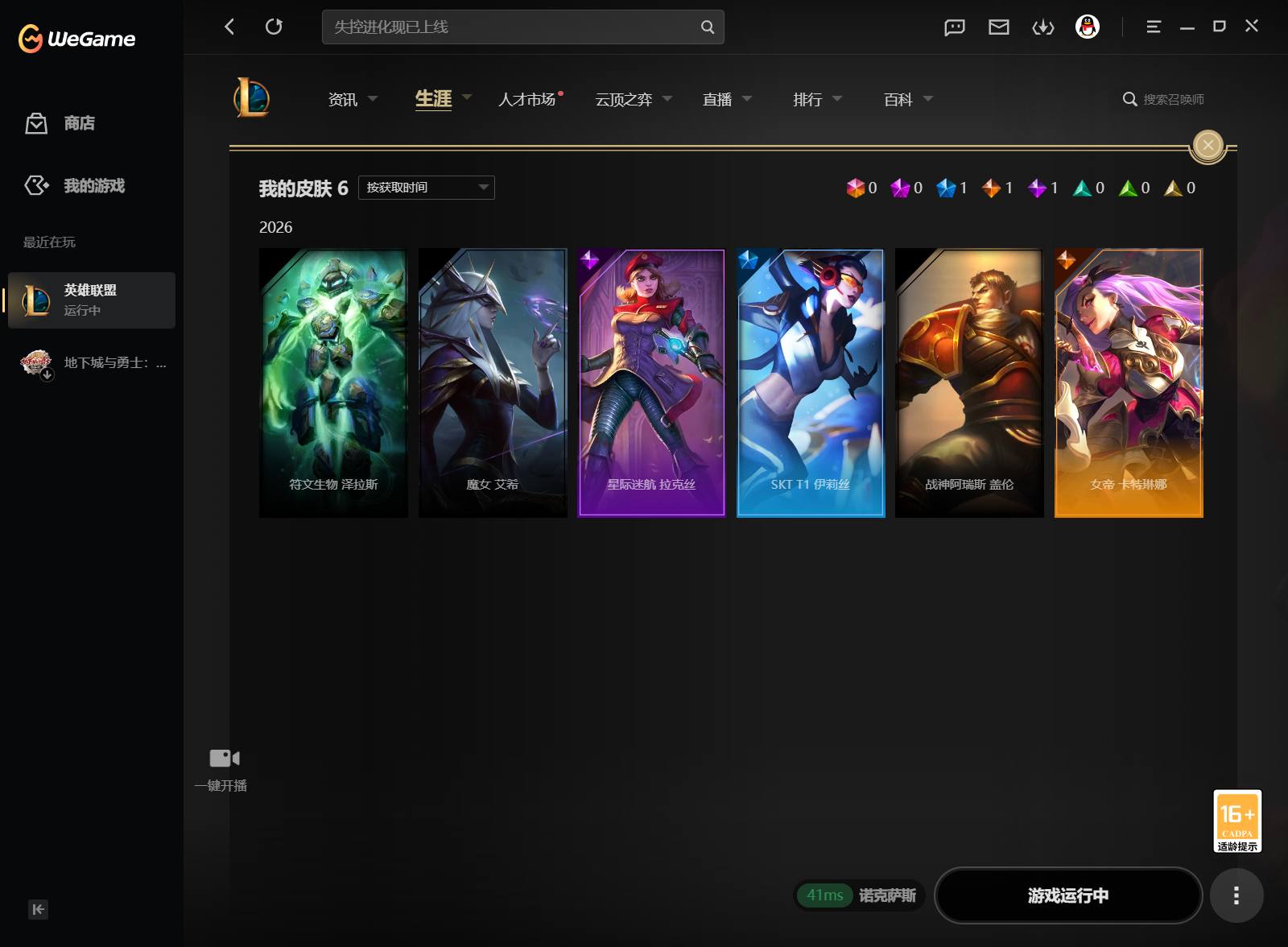Open 商店 in the sidebar
Image resolution: width=1288 pixels, height=947 pixels.
[79, 123]
